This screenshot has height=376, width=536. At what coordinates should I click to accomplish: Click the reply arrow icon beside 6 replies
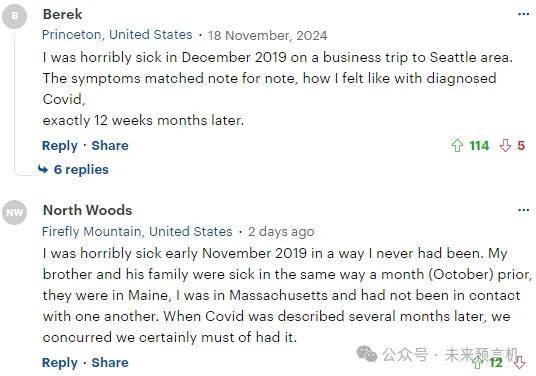(x=43, y=169)
